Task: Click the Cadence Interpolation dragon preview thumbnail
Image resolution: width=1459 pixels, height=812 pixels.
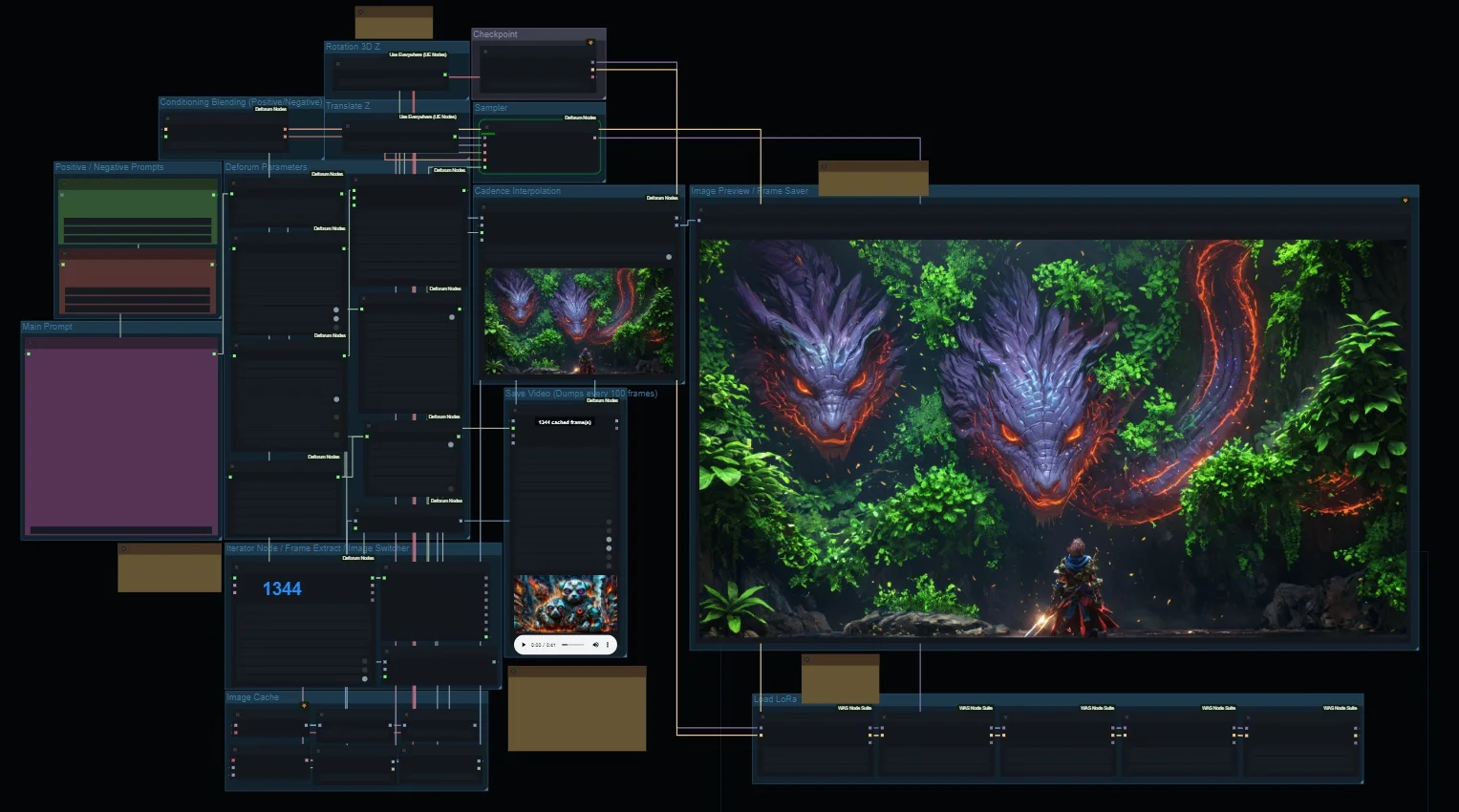Action: click(578, 321)
